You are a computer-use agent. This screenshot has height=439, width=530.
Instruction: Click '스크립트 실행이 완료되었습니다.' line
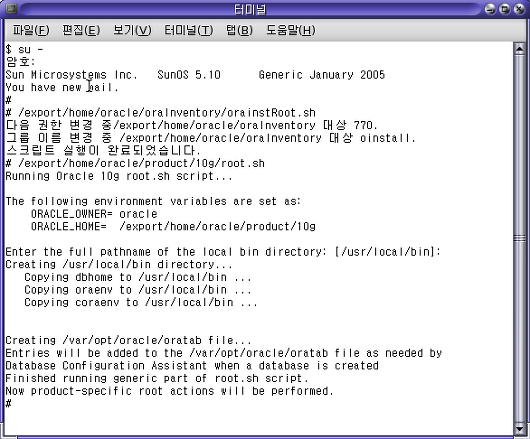point(103,150)
